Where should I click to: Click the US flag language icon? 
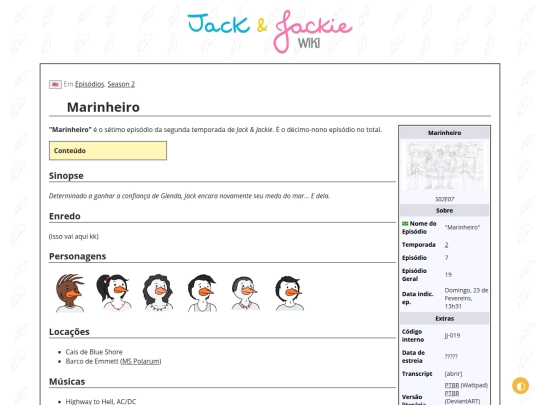55,84
